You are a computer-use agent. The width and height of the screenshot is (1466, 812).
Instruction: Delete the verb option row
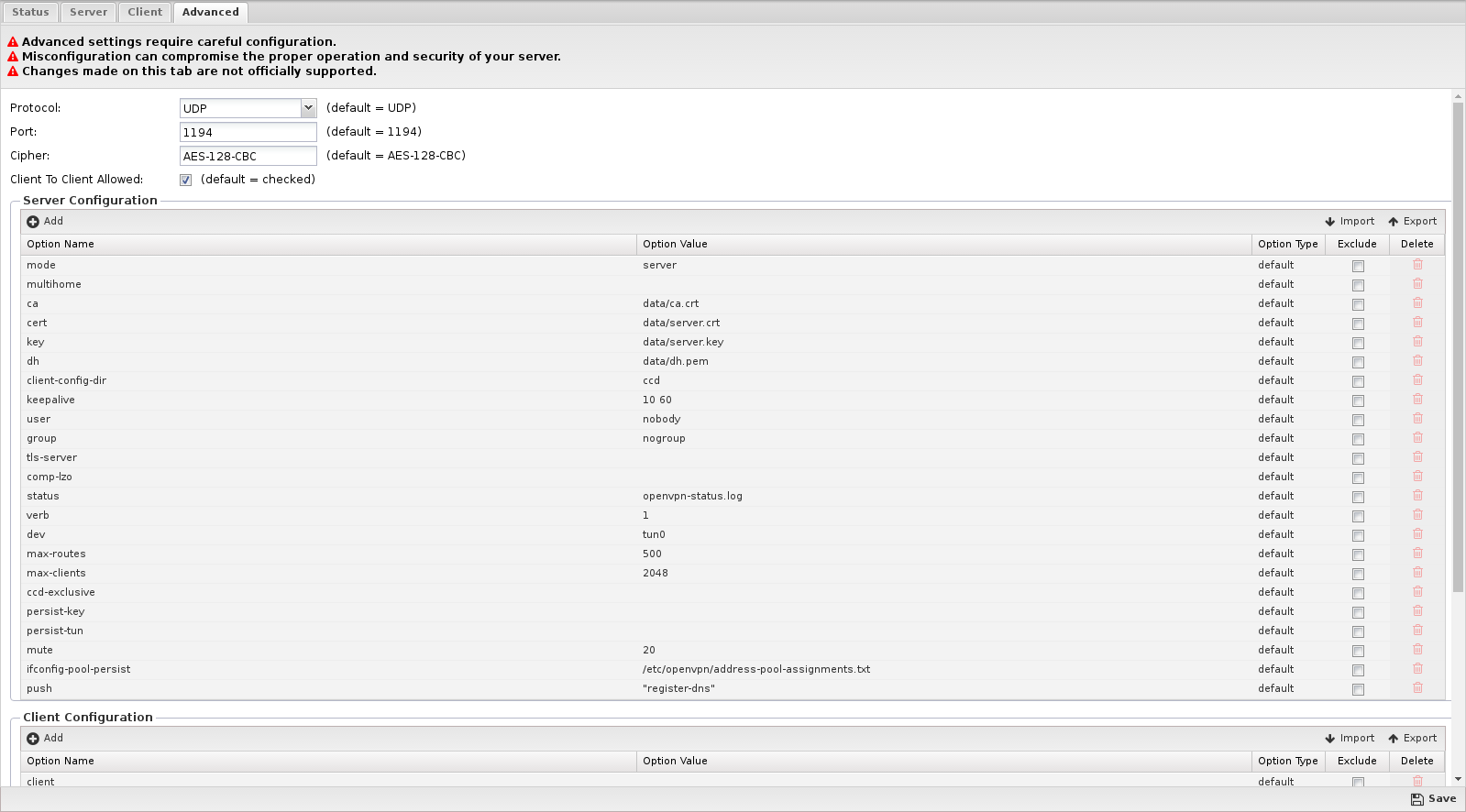tap(1417, 515)
